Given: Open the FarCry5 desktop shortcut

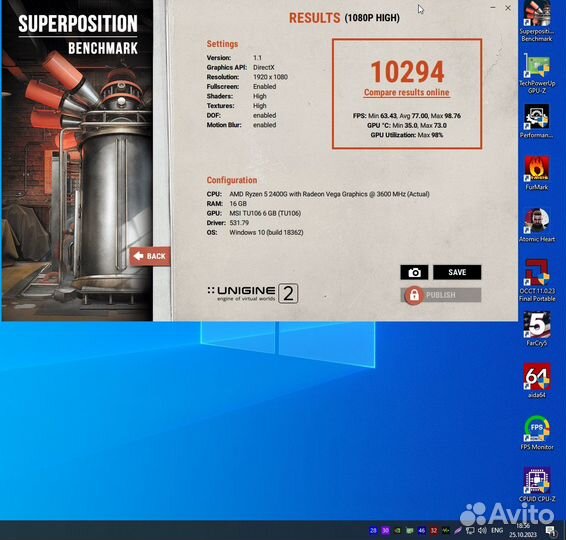Looking at the screenshot, I should pos(536,329).
